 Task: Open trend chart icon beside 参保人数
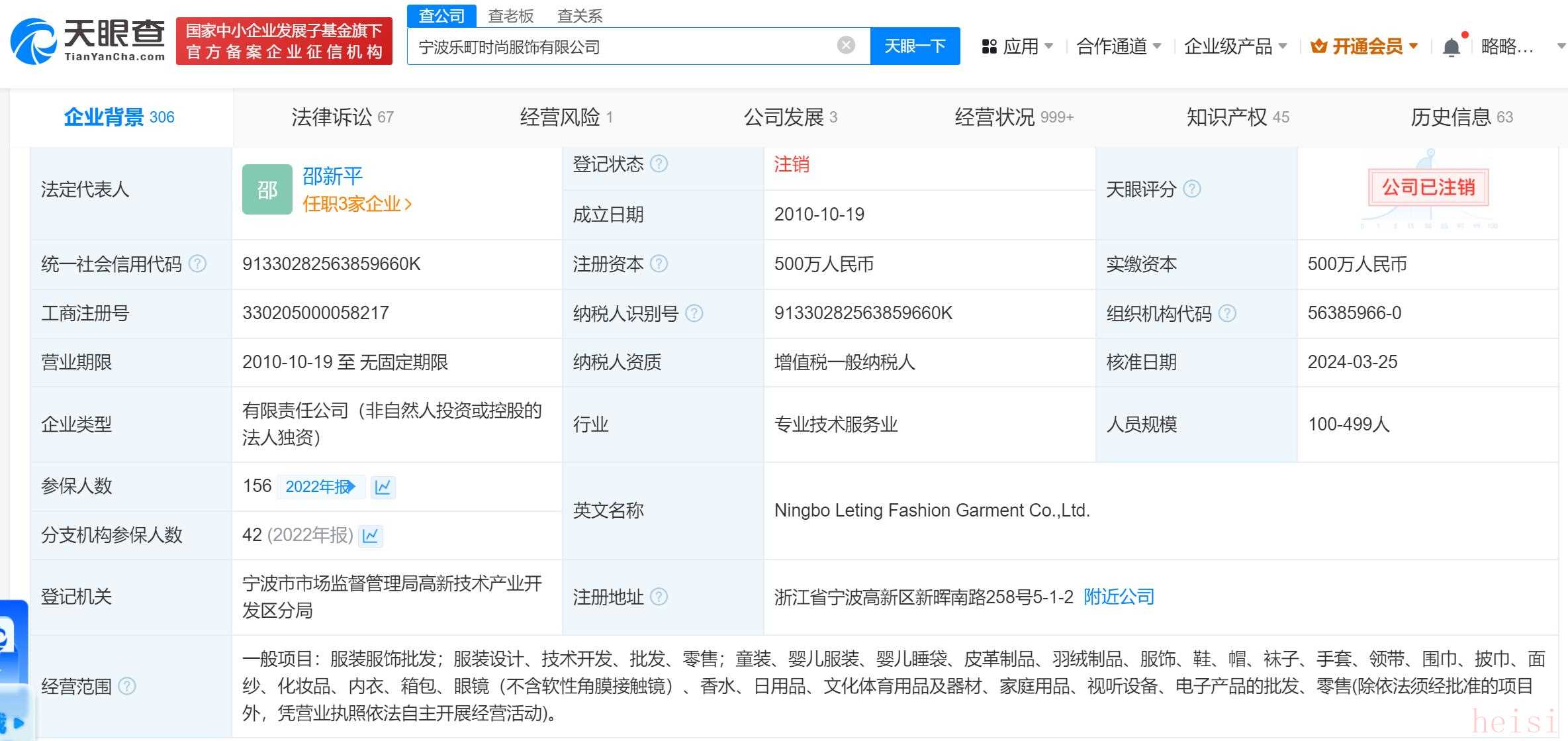[383, 487]
